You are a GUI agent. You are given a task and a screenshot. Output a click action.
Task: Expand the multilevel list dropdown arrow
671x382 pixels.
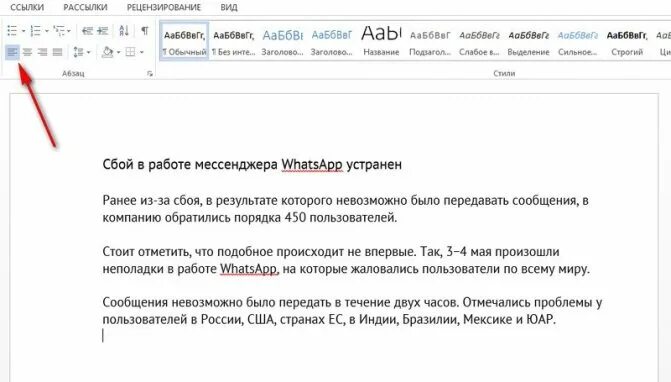(x=68, y=31)
